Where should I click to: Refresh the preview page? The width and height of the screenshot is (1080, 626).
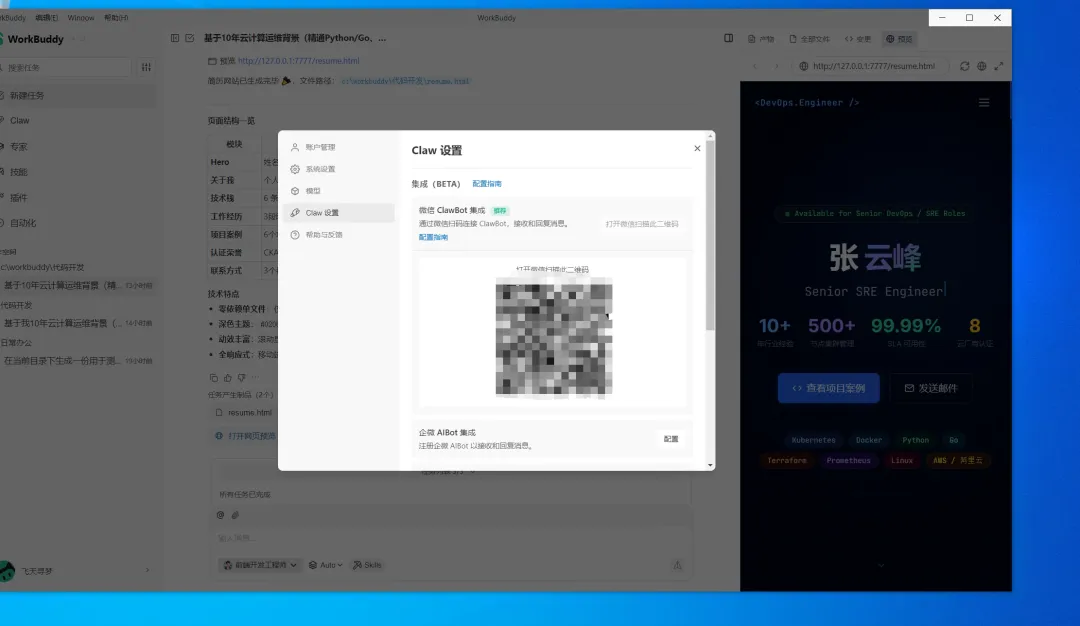click(x=964, y=66)
